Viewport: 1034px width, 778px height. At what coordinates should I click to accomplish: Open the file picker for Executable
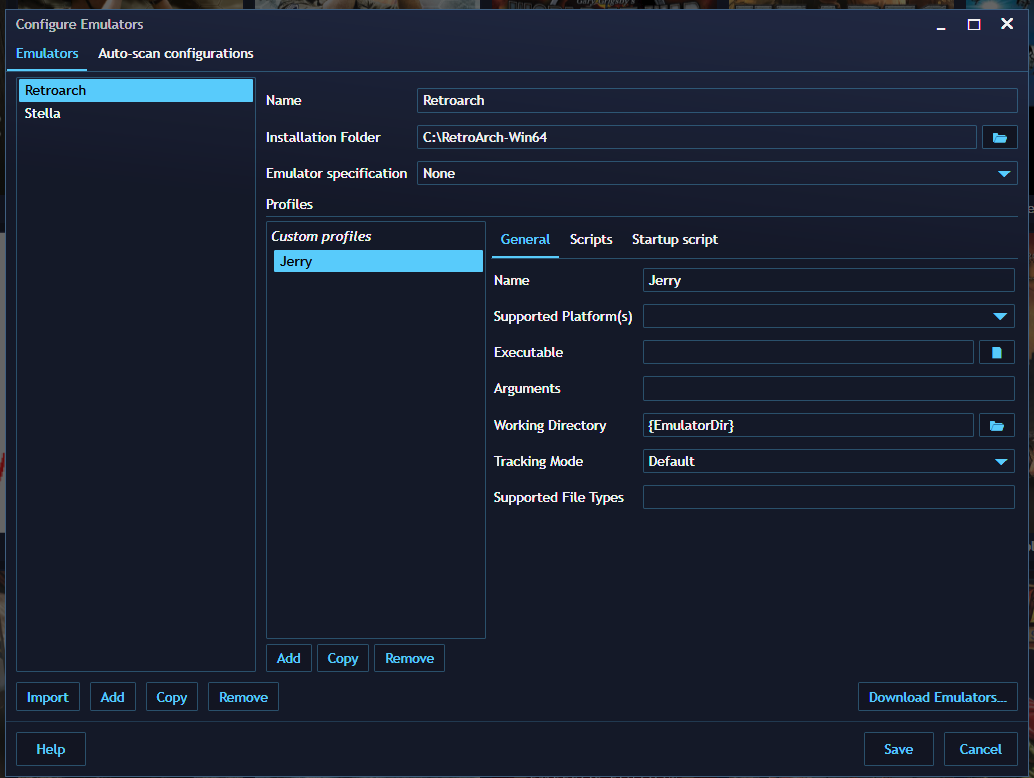pos(996,351)
